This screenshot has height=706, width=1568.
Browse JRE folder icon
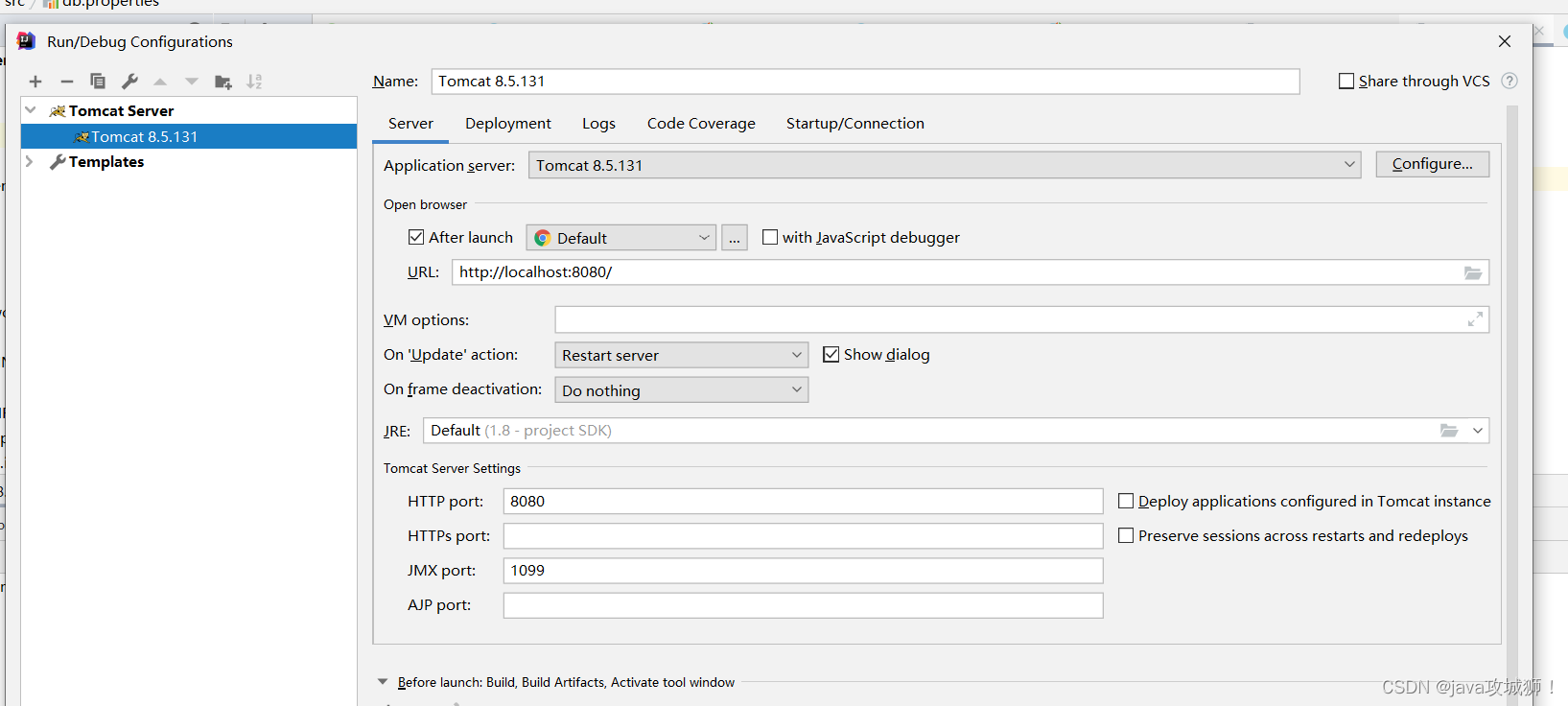pos(1449,431)
